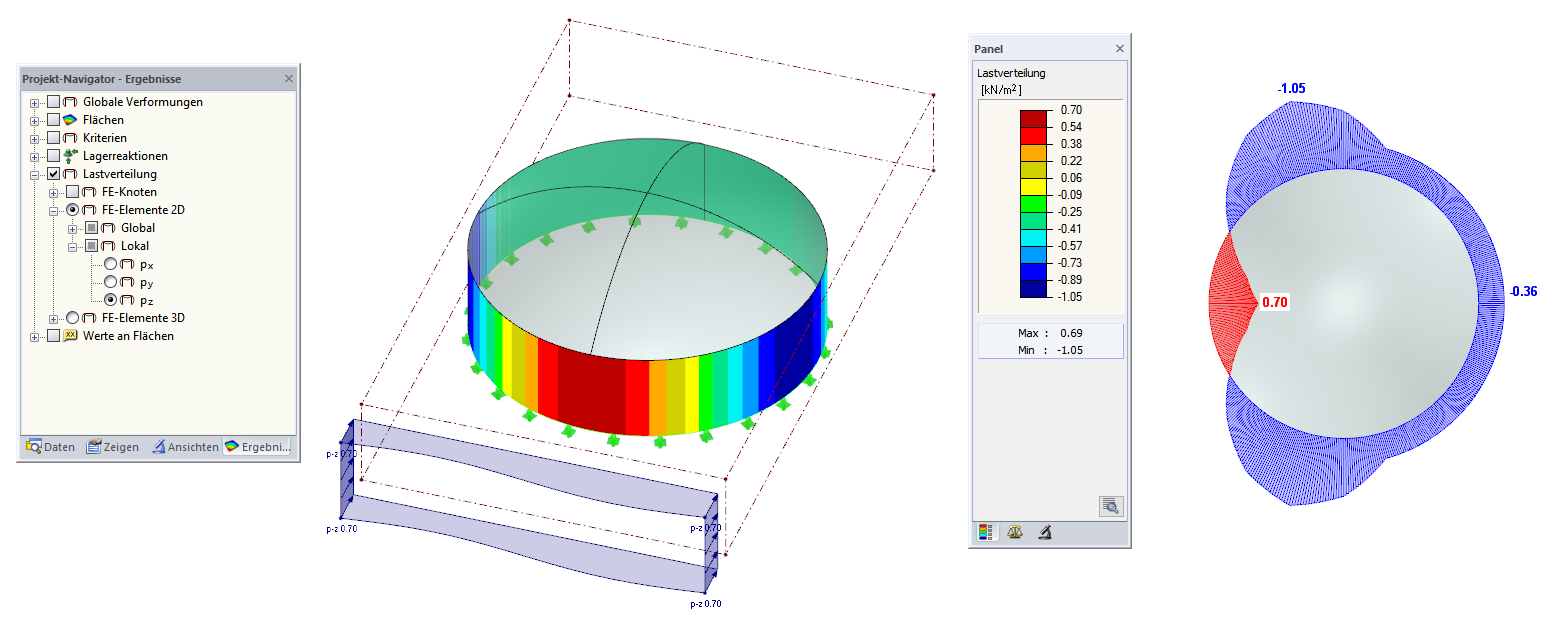Viewport: 1559px width, 619px height.
Task: Close the Panel window
Action: click(1120, 49)
